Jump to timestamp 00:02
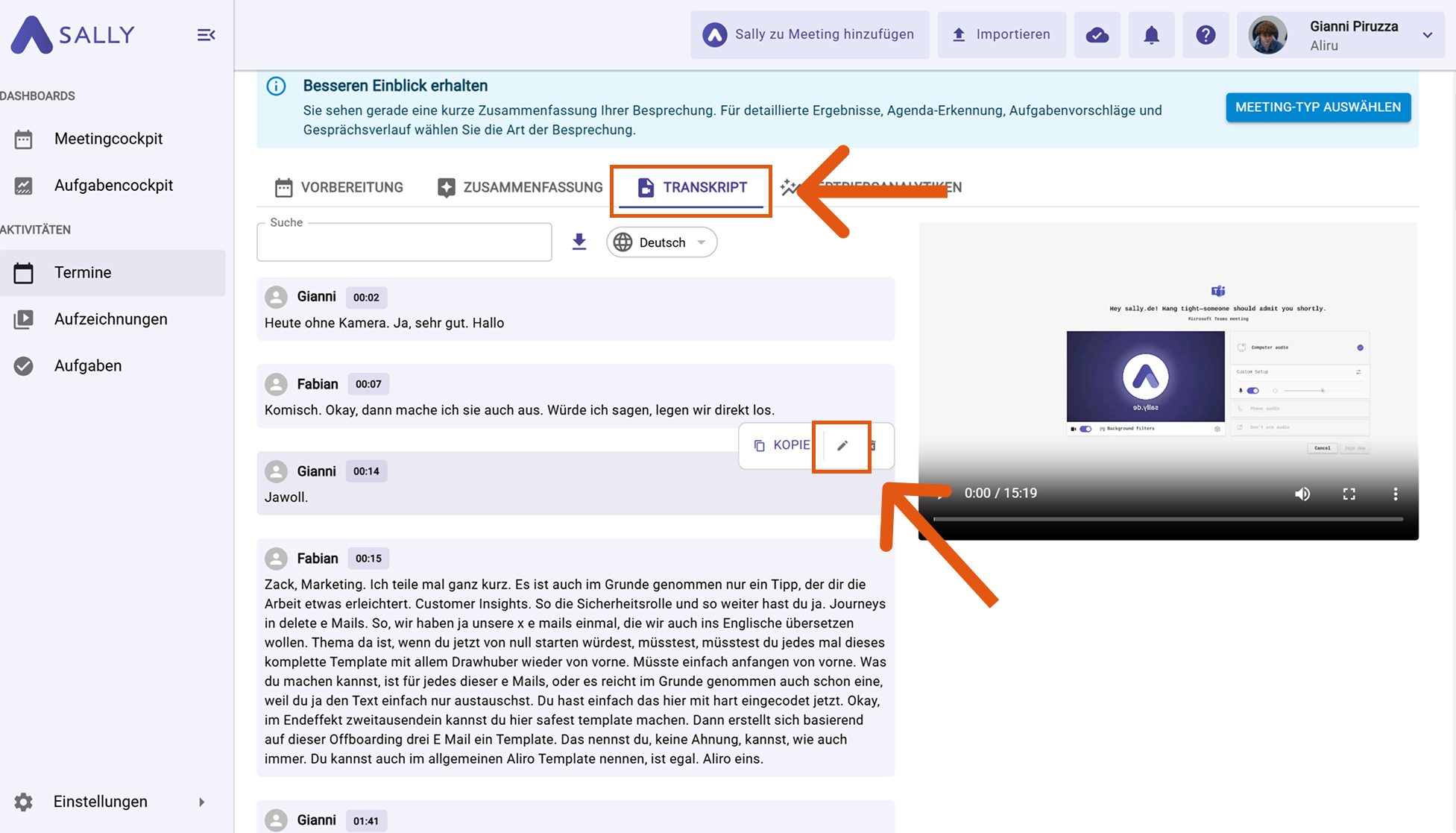This screenshot has height=833, width=1456. [x=366, y=298]
